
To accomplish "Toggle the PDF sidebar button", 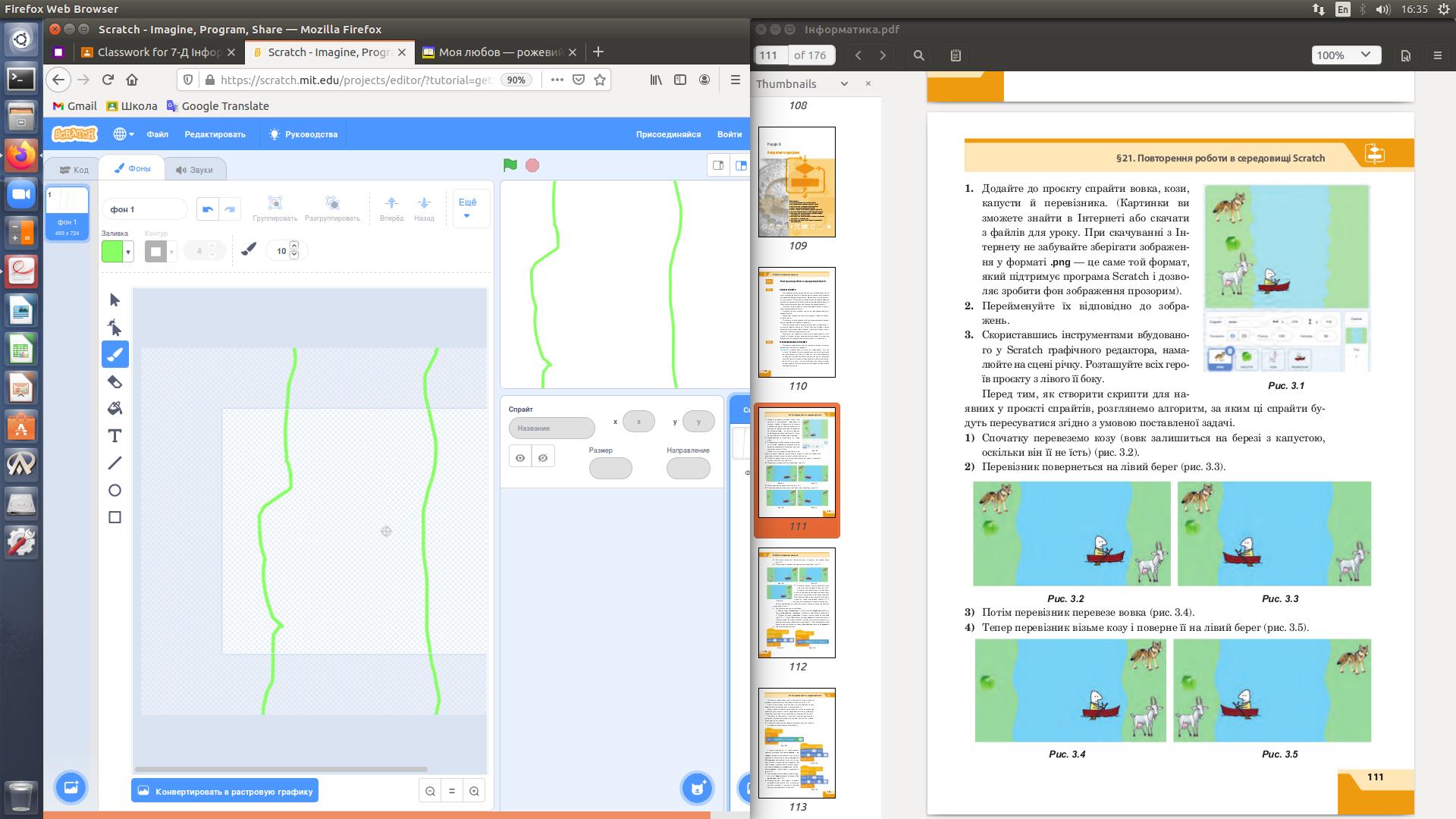I will coord(955,55).
